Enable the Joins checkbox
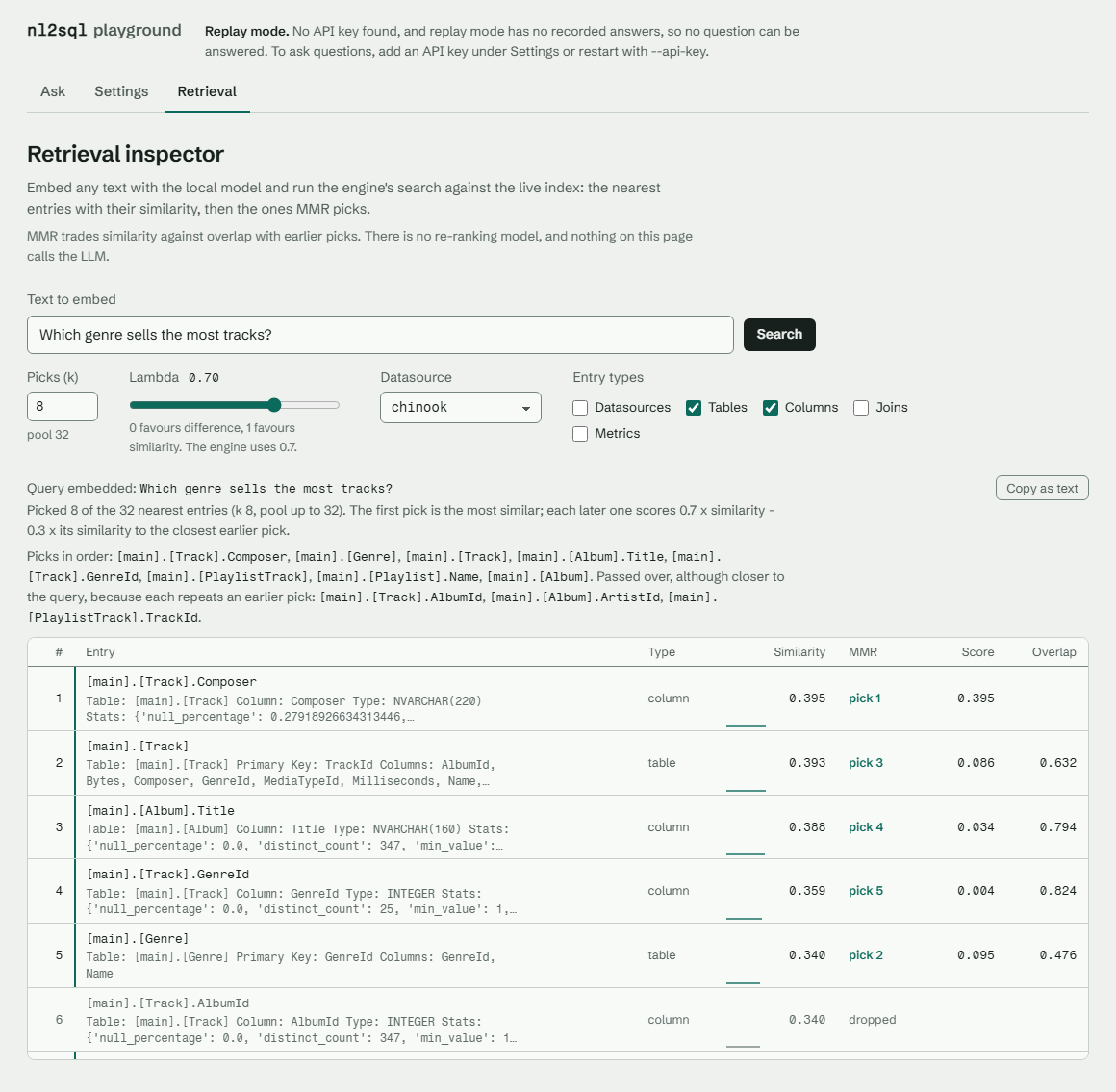 click(x=861, y=408)
